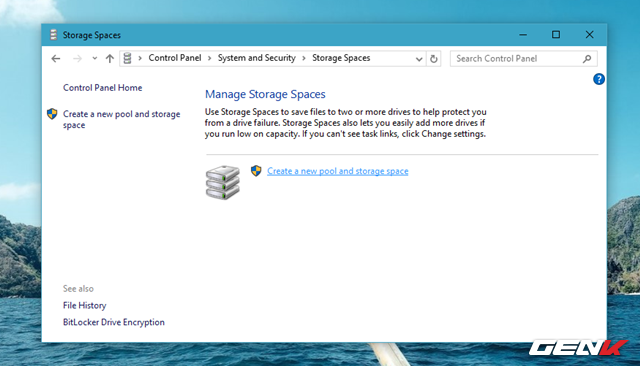Click the Storage Spaces title bar icon
The height and width of the screenshot is (366, 640).
pyautogui.click(x=53, y=35)
